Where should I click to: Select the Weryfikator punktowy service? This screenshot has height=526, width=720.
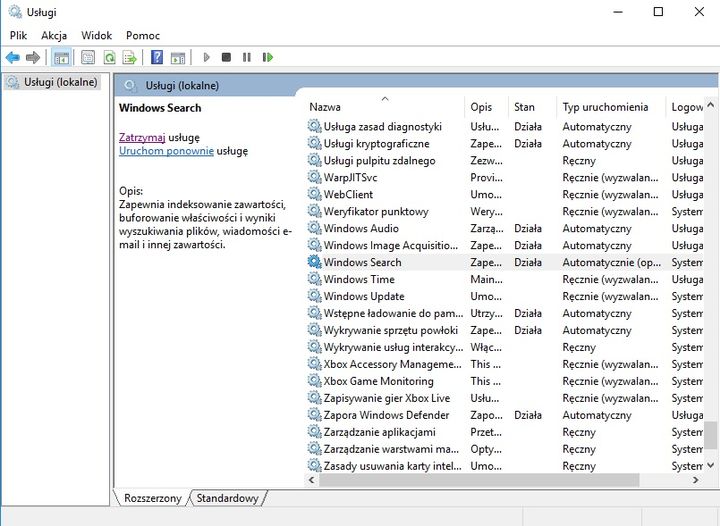coord(504,211)
